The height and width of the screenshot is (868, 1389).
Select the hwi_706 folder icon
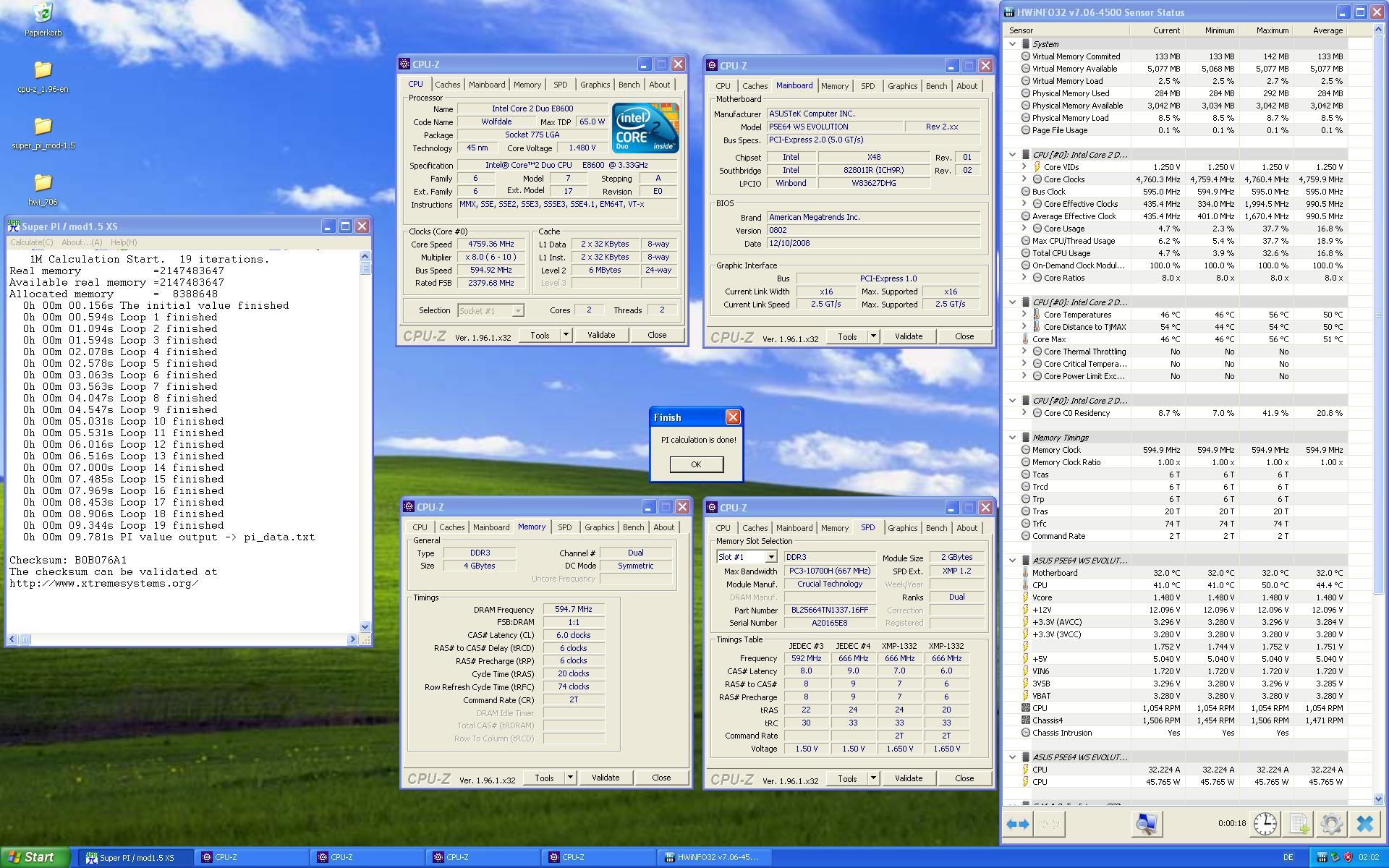pos(43,182)
